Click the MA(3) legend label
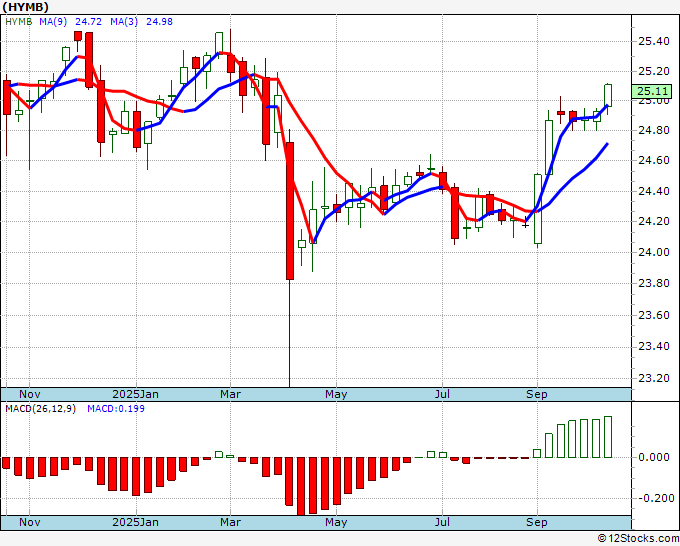Viewport: 680px width, 546px height. tap(124, 22)
